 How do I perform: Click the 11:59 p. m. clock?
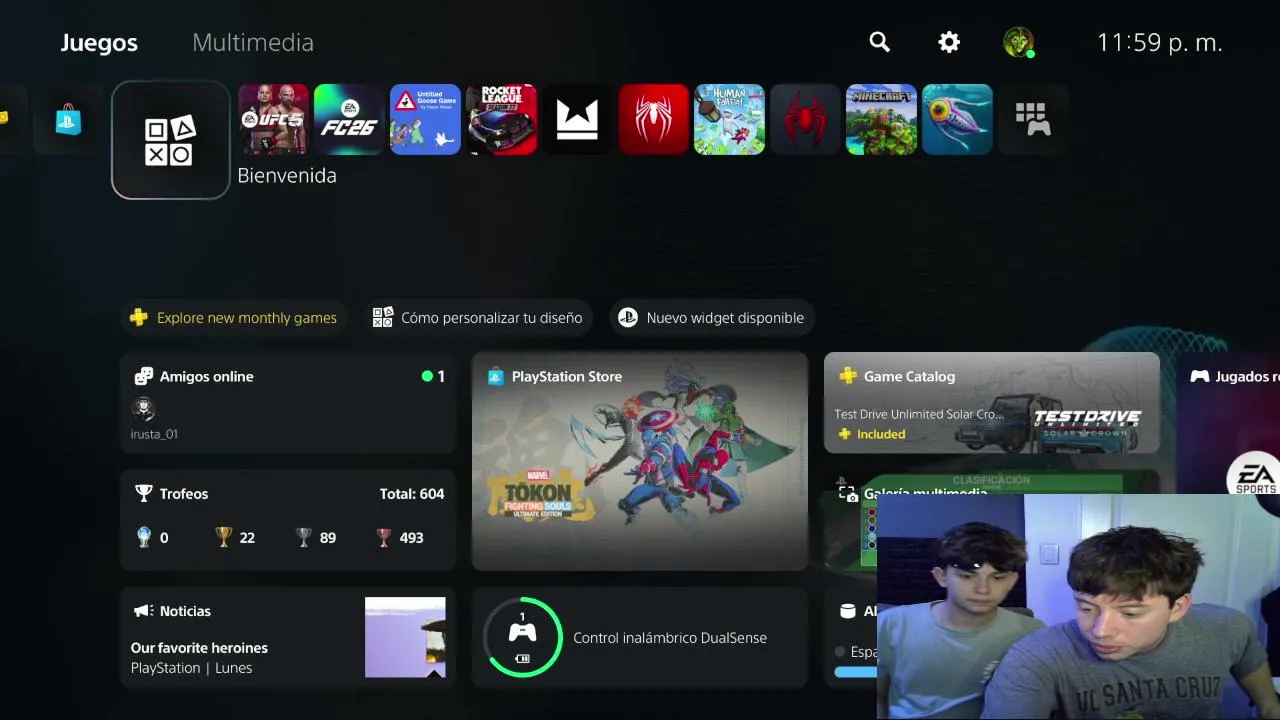pyautogui.click(x=1160, y=43)
